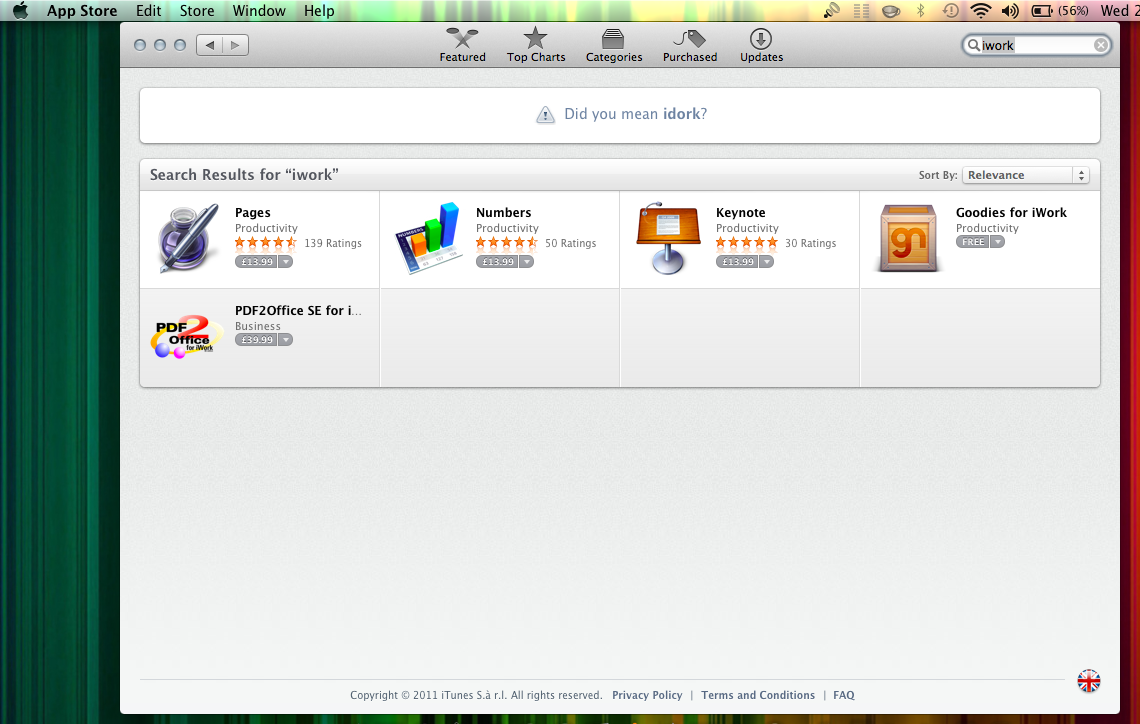
Task: Click the 30 Ratings text under Keynote
Action: pyautogui.click(x=810, y=244)
